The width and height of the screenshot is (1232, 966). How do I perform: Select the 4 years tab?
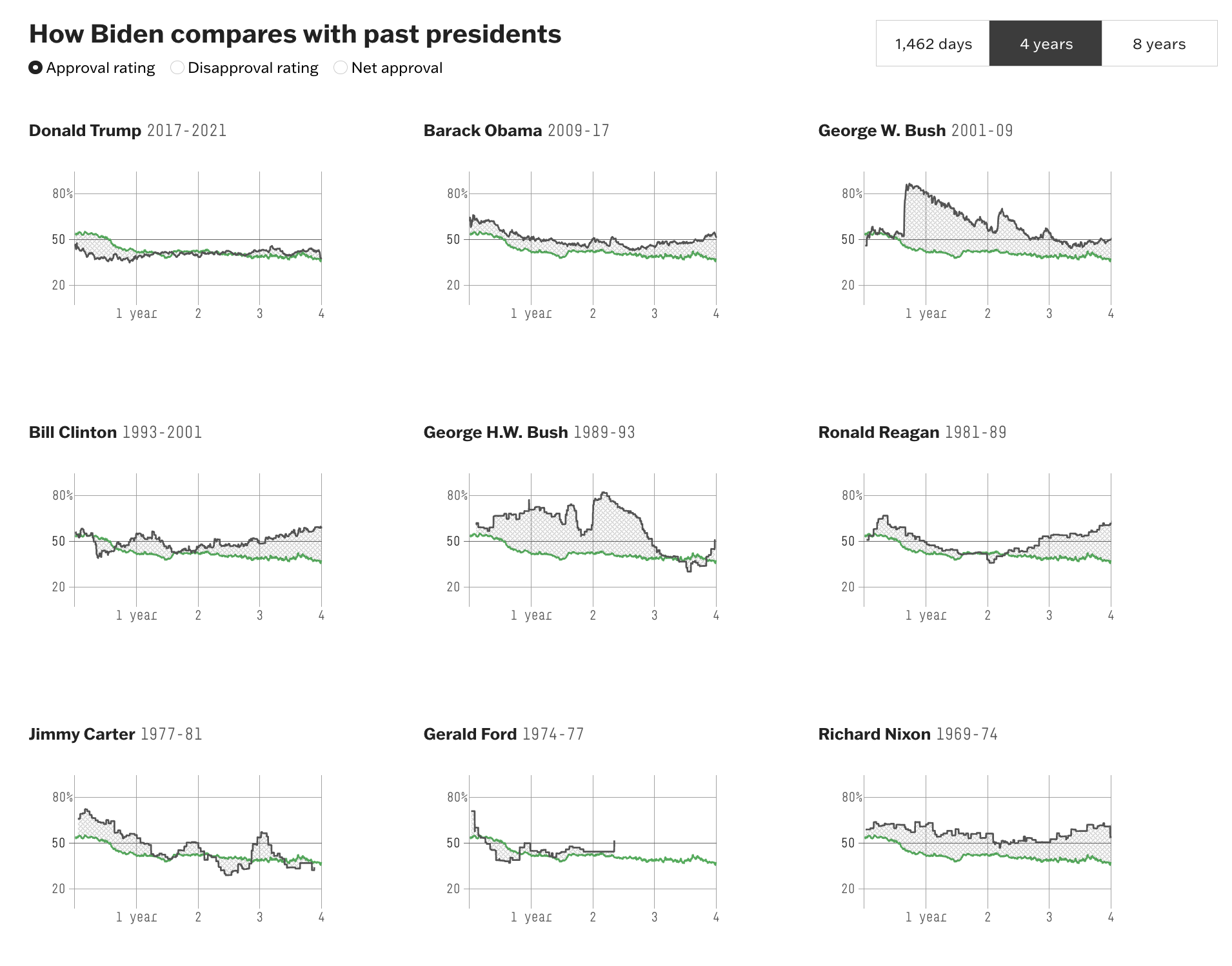click(x=1046, y=44)
